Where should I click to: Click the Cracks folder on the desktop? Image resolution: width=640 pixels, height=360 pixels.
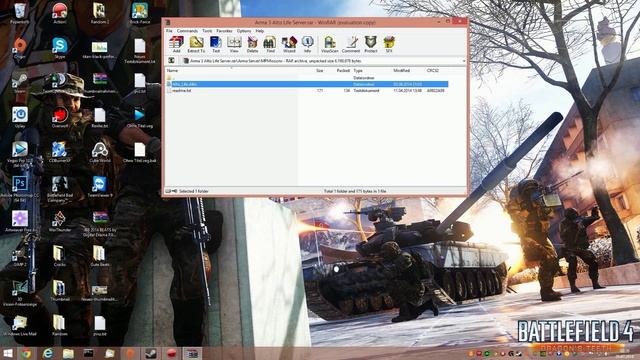coord(60,256)
